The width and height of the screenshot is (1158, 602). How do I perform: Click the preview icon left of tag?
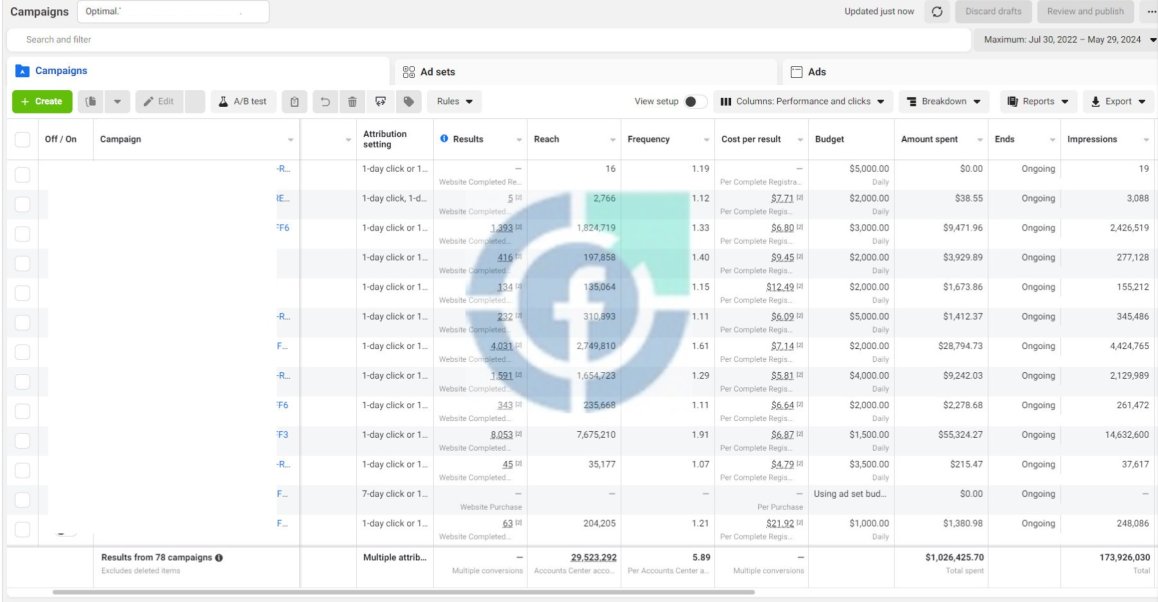point(380,102)
